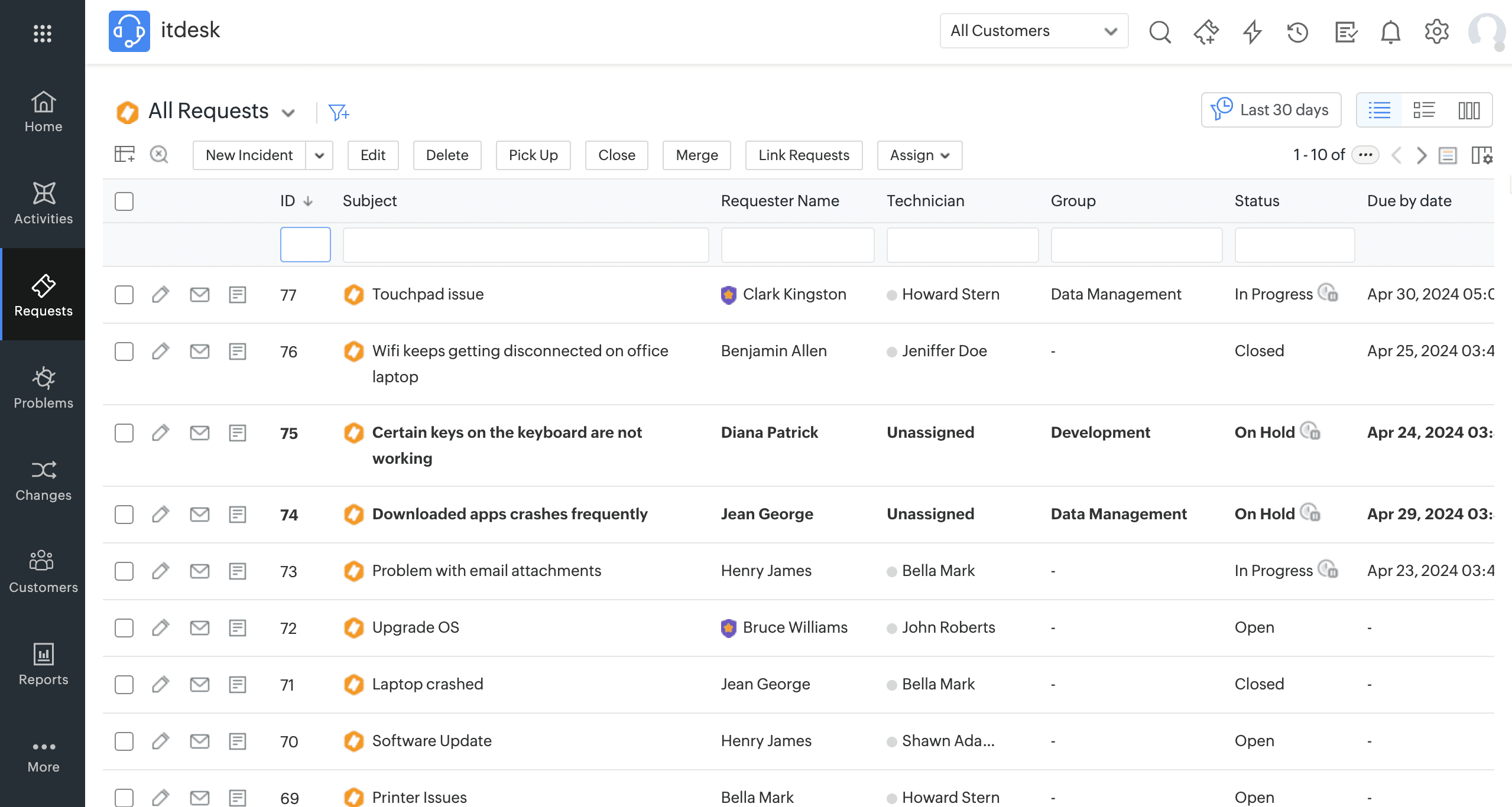Open the recent history clock icon
The width and height of the screenshot is (1512, 807).
tap(1297, 31)
